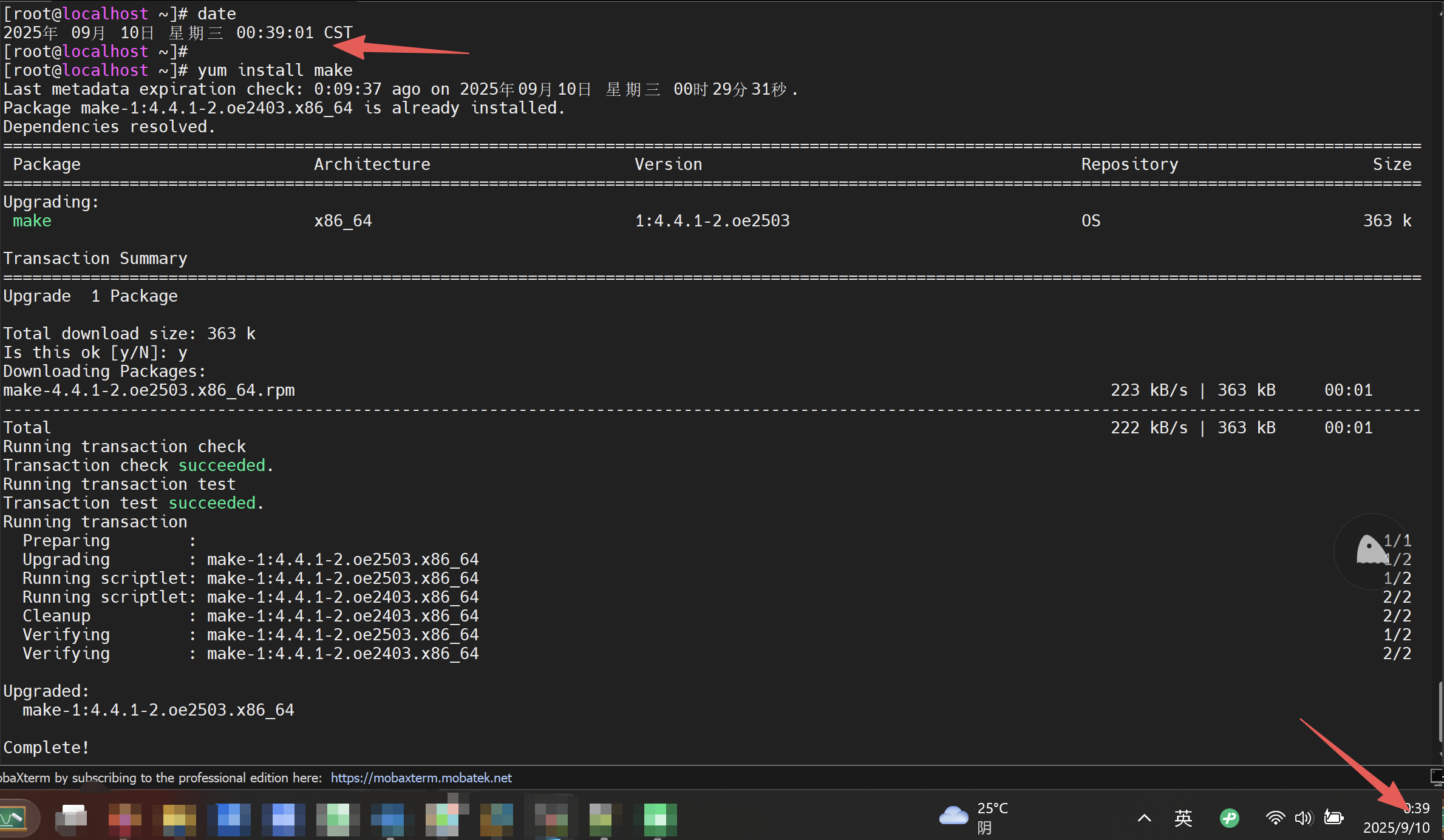The height and width of the screenshot is (840, 1444).
Task: Open the green P tray application icon
Action: [1229, 818]
